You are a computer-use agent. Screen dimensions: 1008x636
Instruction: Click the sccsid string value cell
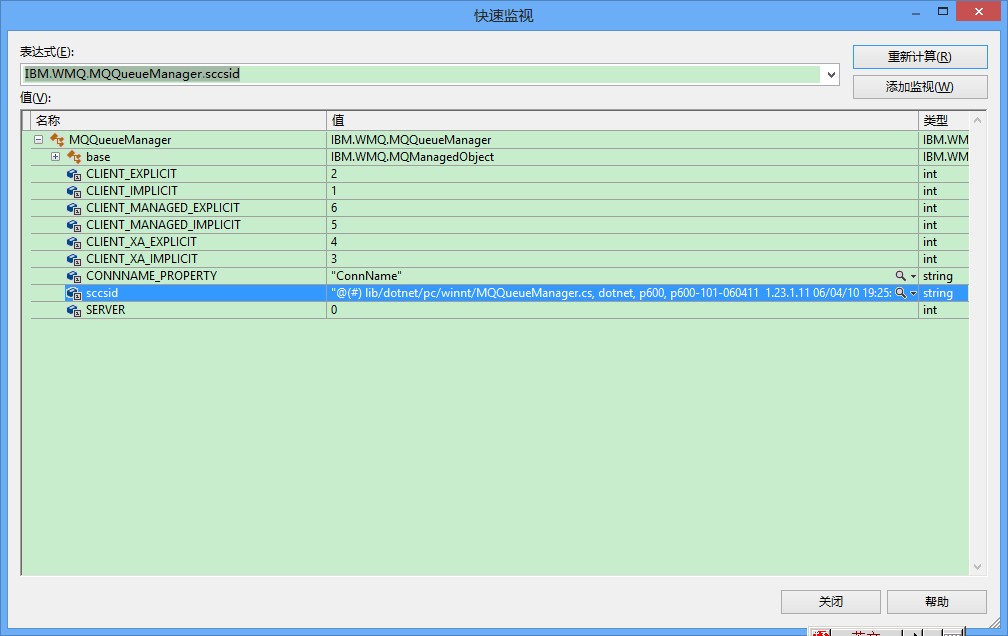coord(622,293)
